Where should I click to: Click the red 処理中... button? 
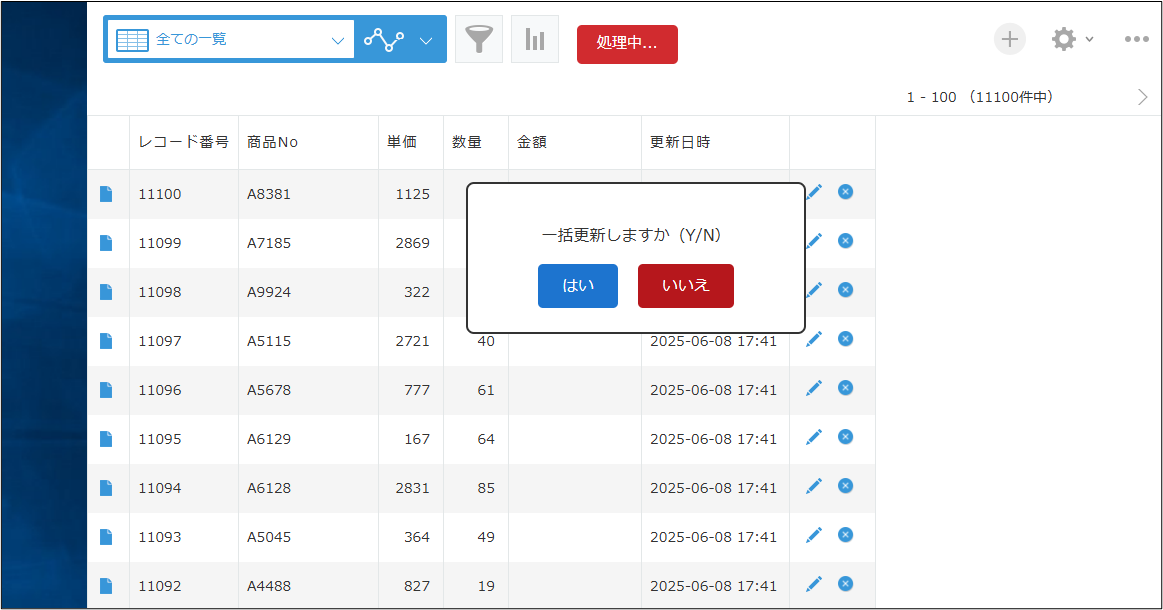coord(627,44)
